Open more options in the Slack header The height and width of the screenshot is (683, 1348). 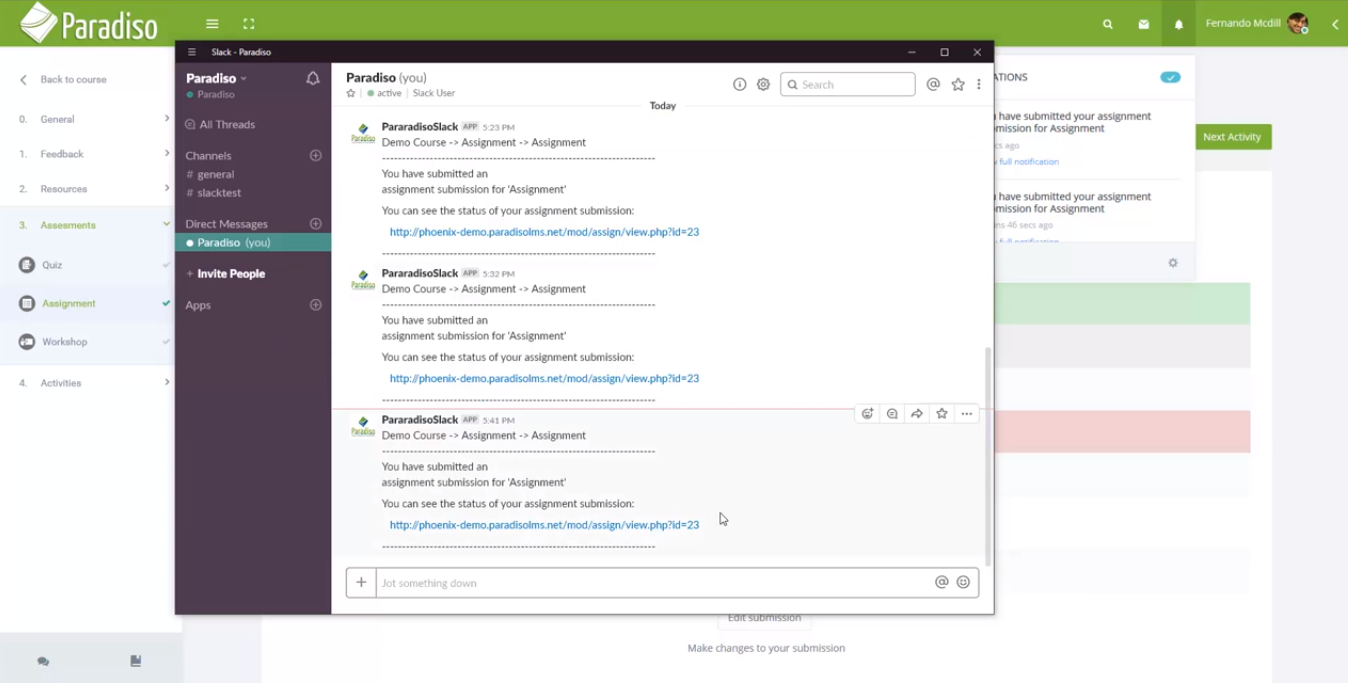979,85
